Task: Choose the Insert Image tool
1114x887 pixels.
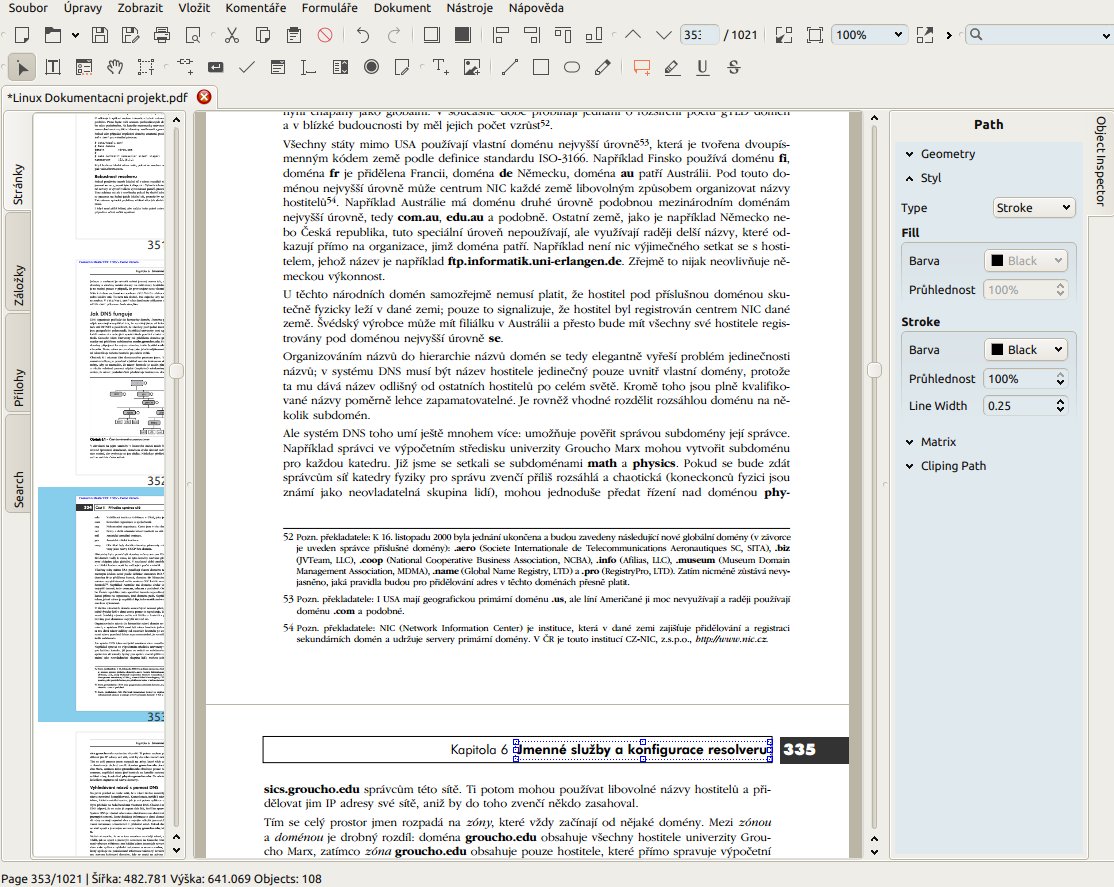Action: coord(472,67)
